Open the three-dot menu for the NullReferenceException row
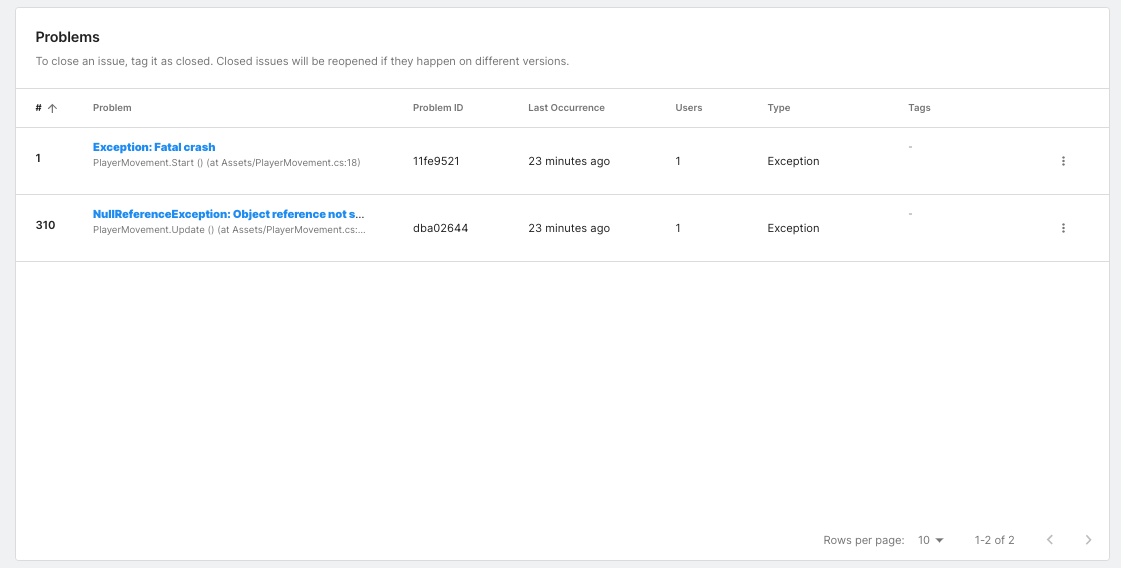The height and width of the screenshot is (568, 1121). tap(1063, 228)
